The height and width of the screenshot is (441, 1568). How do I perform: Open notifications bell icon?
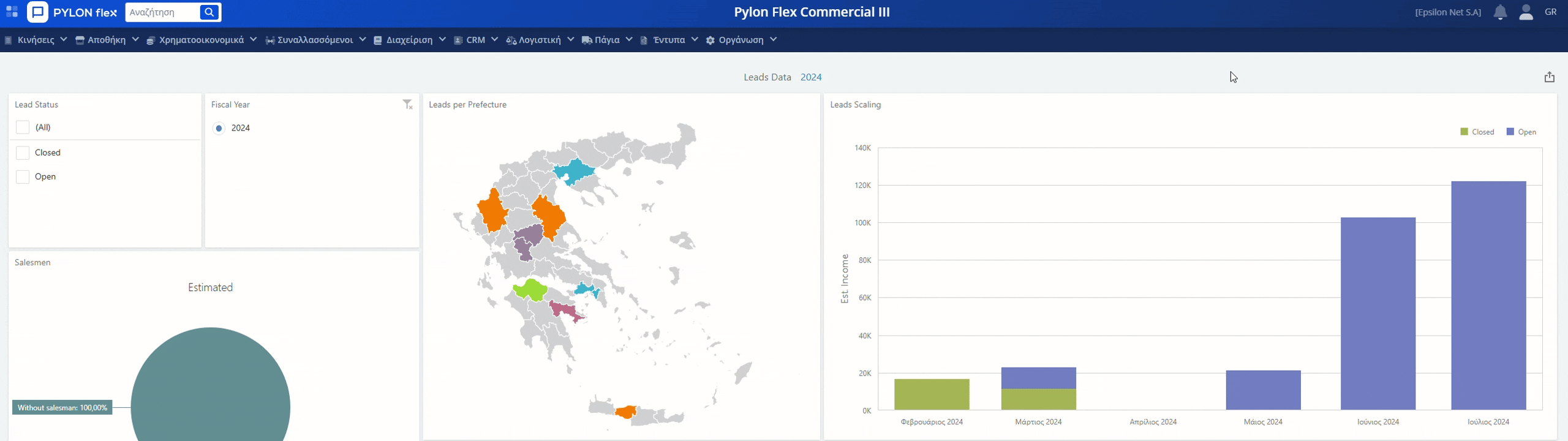pyautogui.click(x=1500, y=12)
